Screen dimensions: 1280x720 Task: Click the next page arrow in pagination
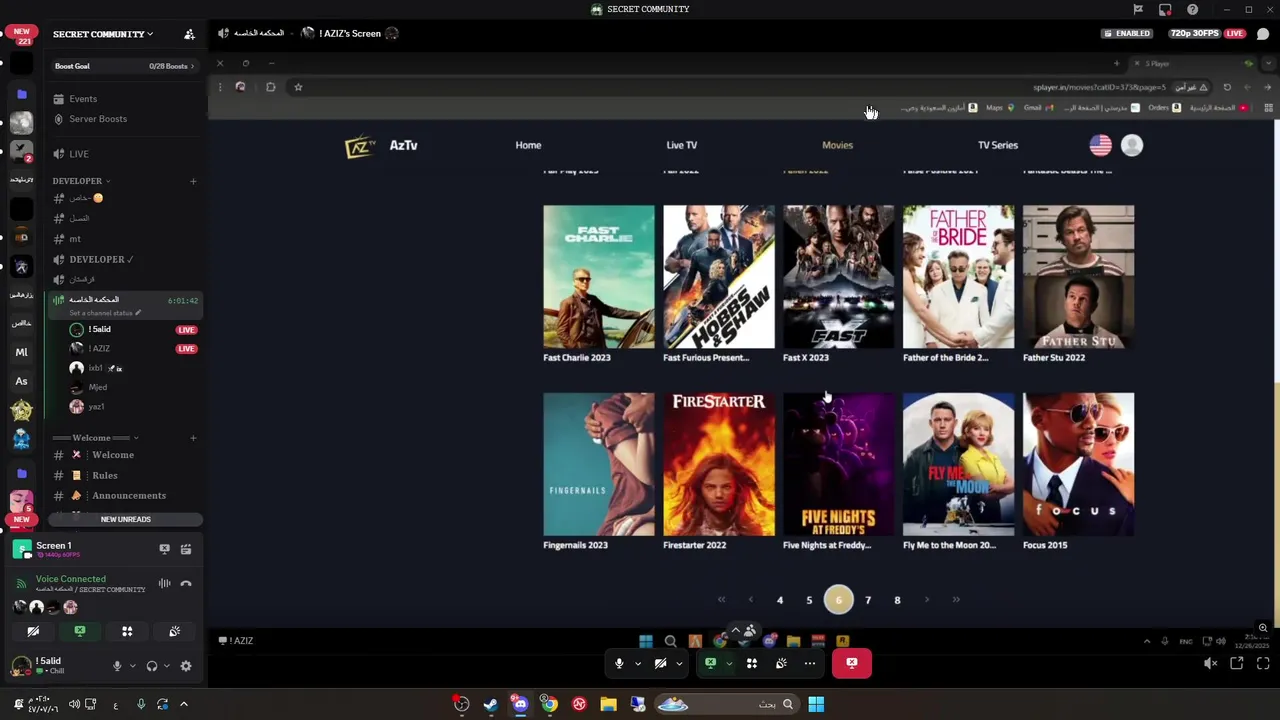pyautogui.click(x=927, y=600)
